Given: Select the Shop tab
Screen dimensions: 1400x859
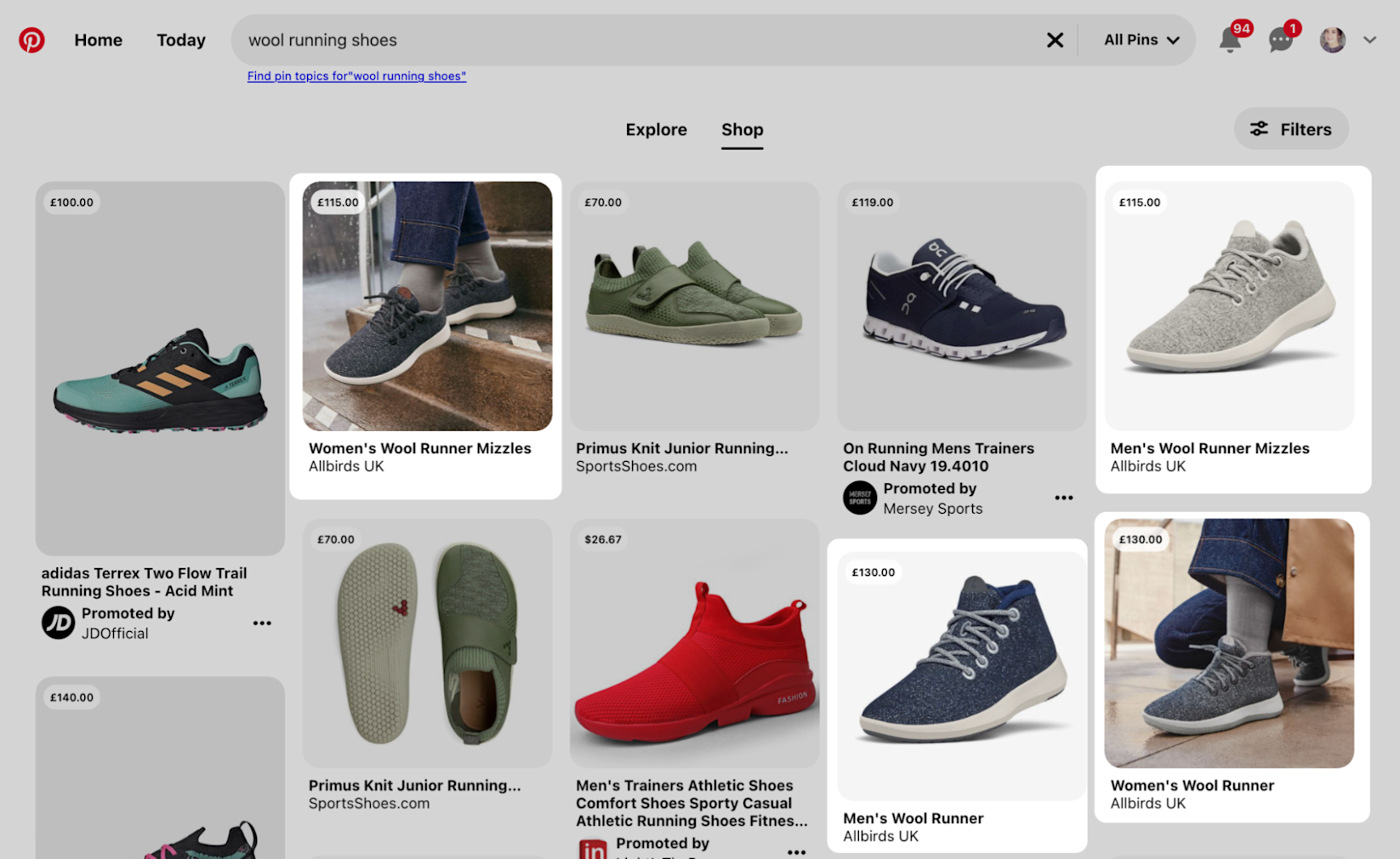Looking at the screenshot, I should [x=743, y=129].
